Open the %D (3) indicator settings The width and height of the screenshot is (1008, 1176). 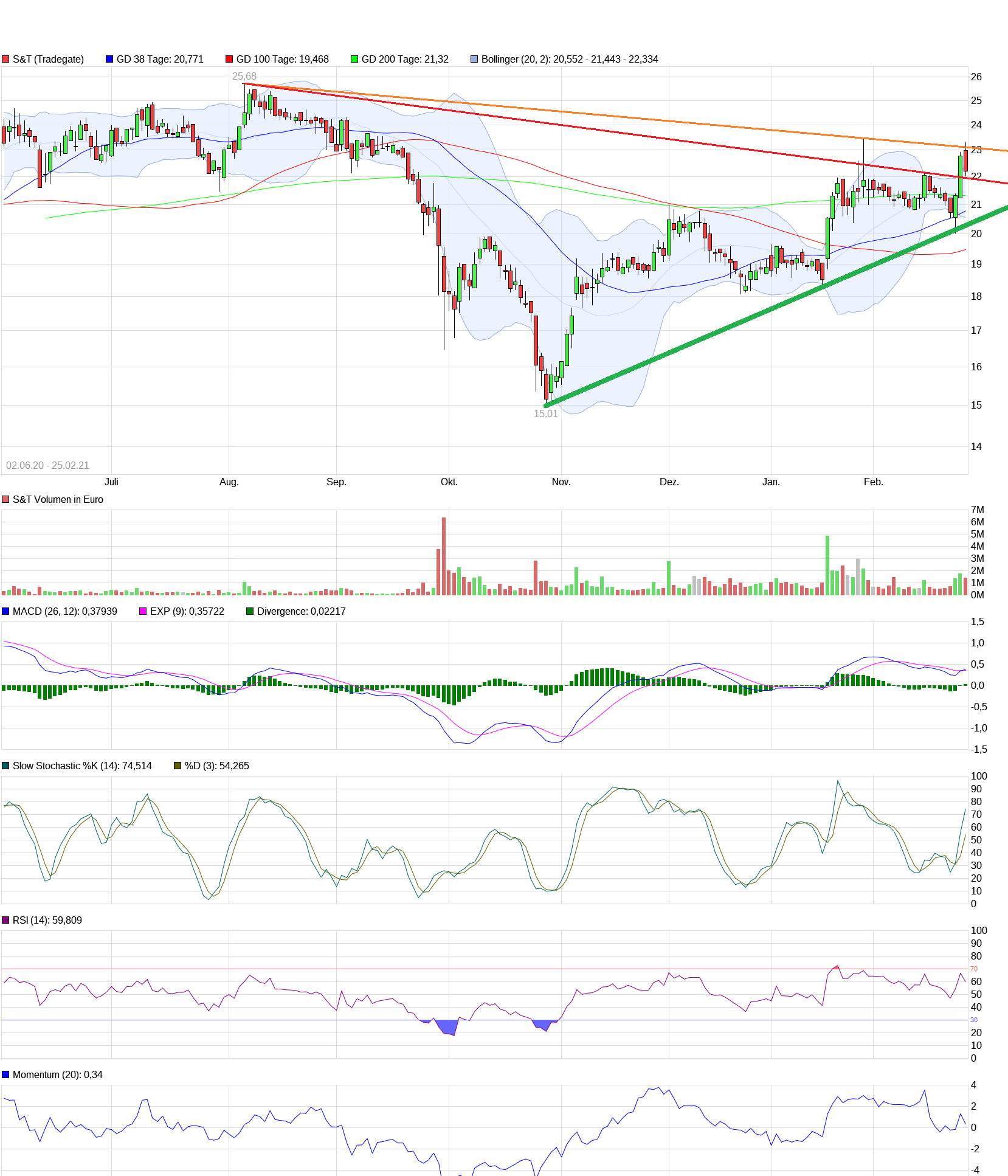pyautogui.click(x=176, y=766)
